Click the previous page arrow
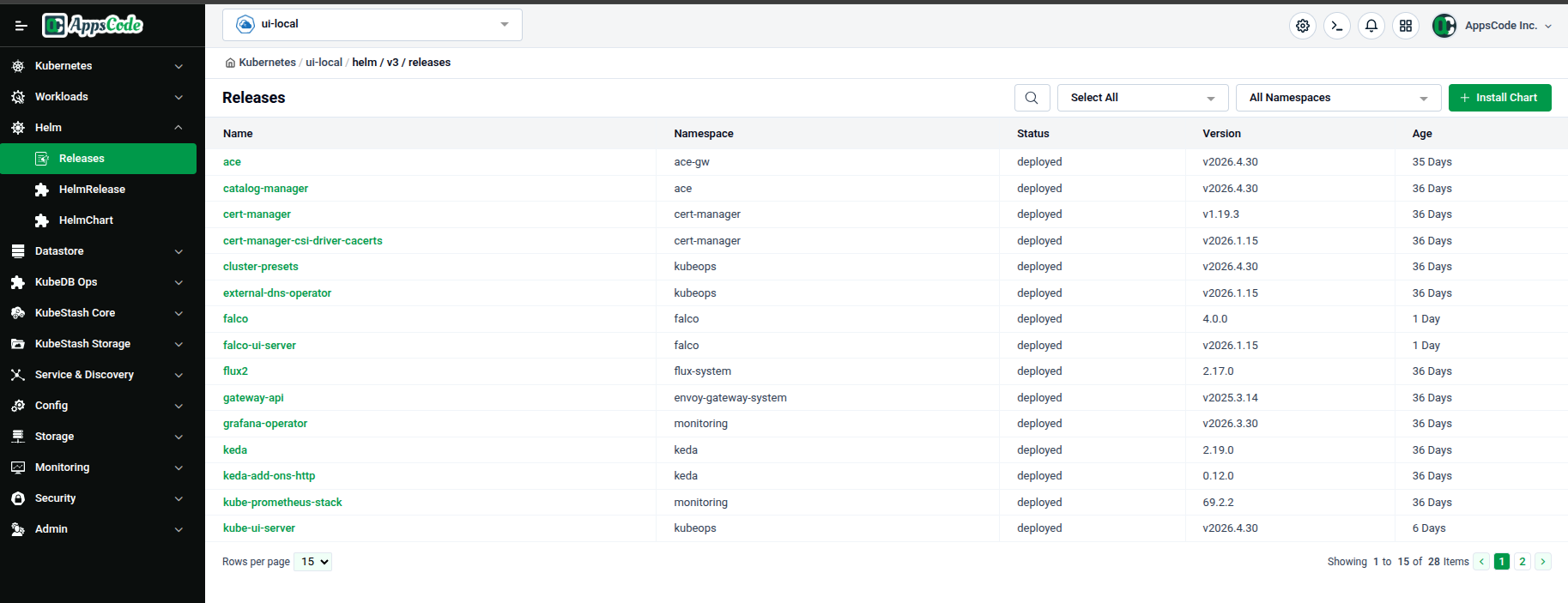1568x603 pixels. [1481, 562]
